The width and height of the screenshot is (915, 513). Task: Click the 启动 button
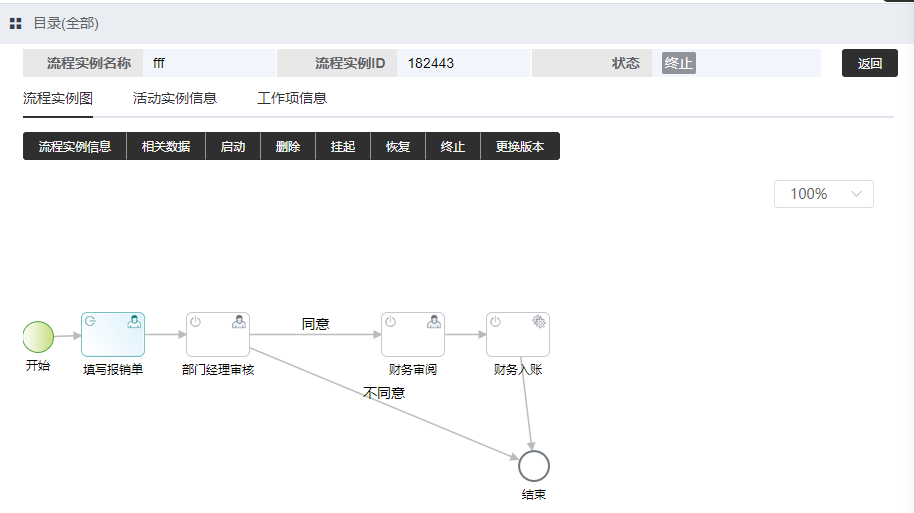click(x=233, y=146)
